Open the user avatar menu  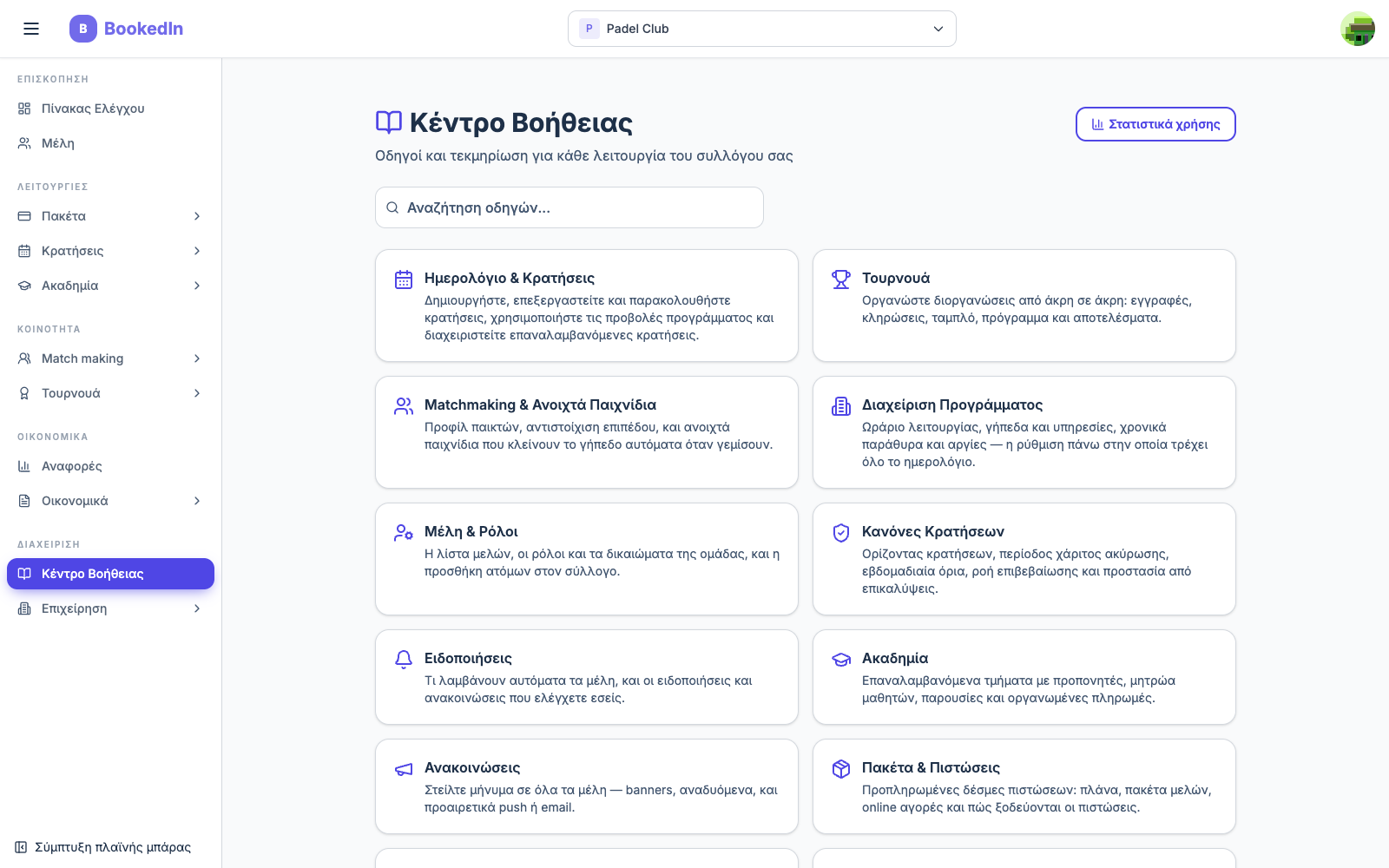click(x=1358, y=29)
